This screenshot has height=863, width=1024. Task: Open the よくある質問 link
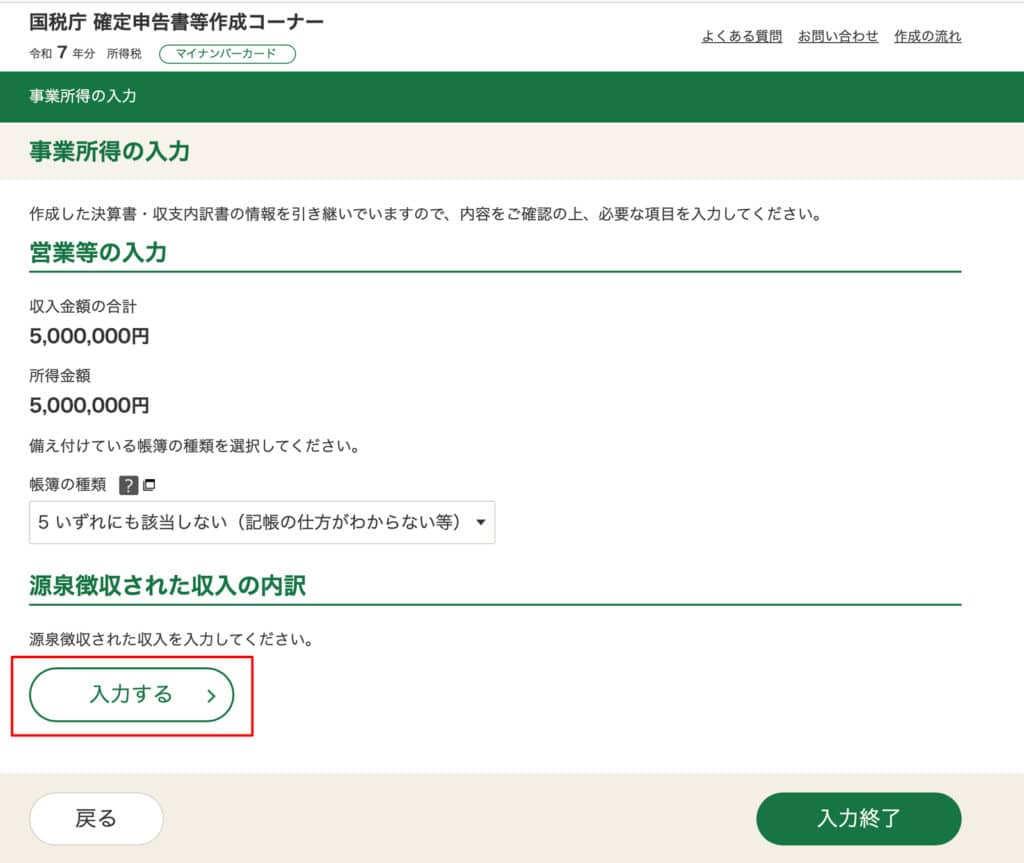coord(742,36)
